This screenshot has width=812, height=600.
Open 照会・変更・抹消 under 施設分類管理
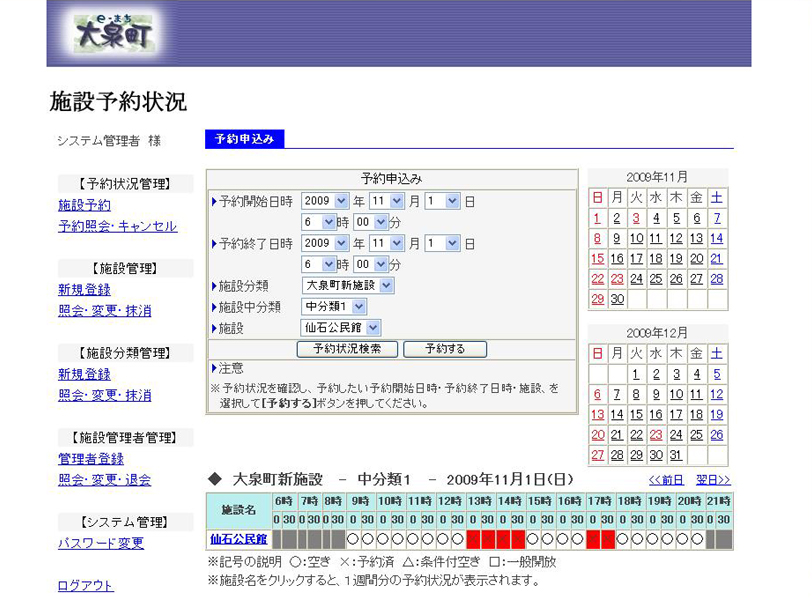point(105,395)
